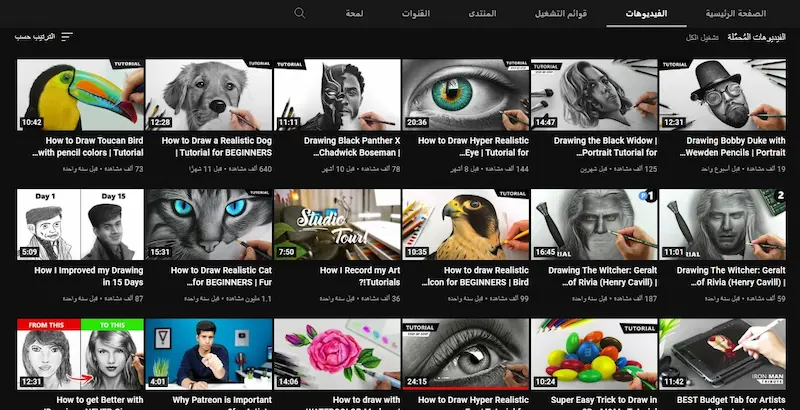
Task: Click Geralt of Rivia title with 187 ألف views
Action: 603,276
